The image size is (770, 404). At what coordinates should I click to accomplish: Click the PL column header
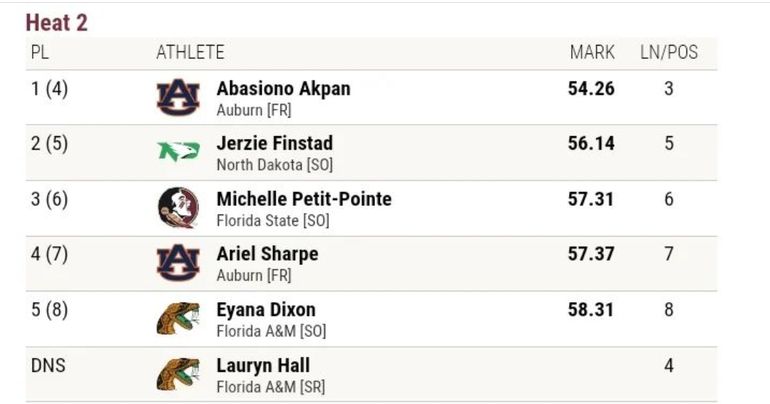[x=39, y=53]
